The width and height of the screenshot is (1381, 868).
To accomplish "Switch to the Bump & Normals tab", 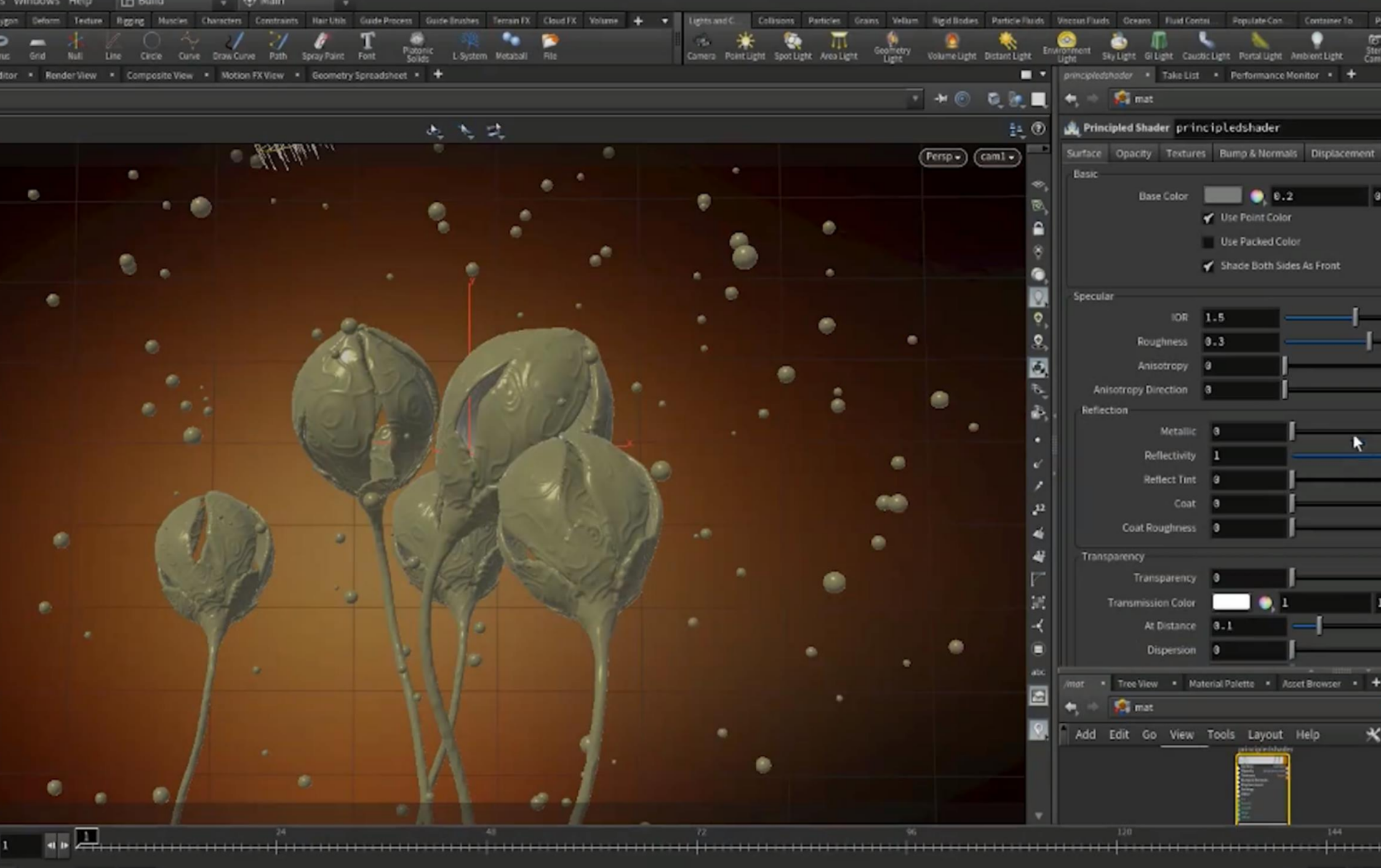I will click(x=1257, y=153).
